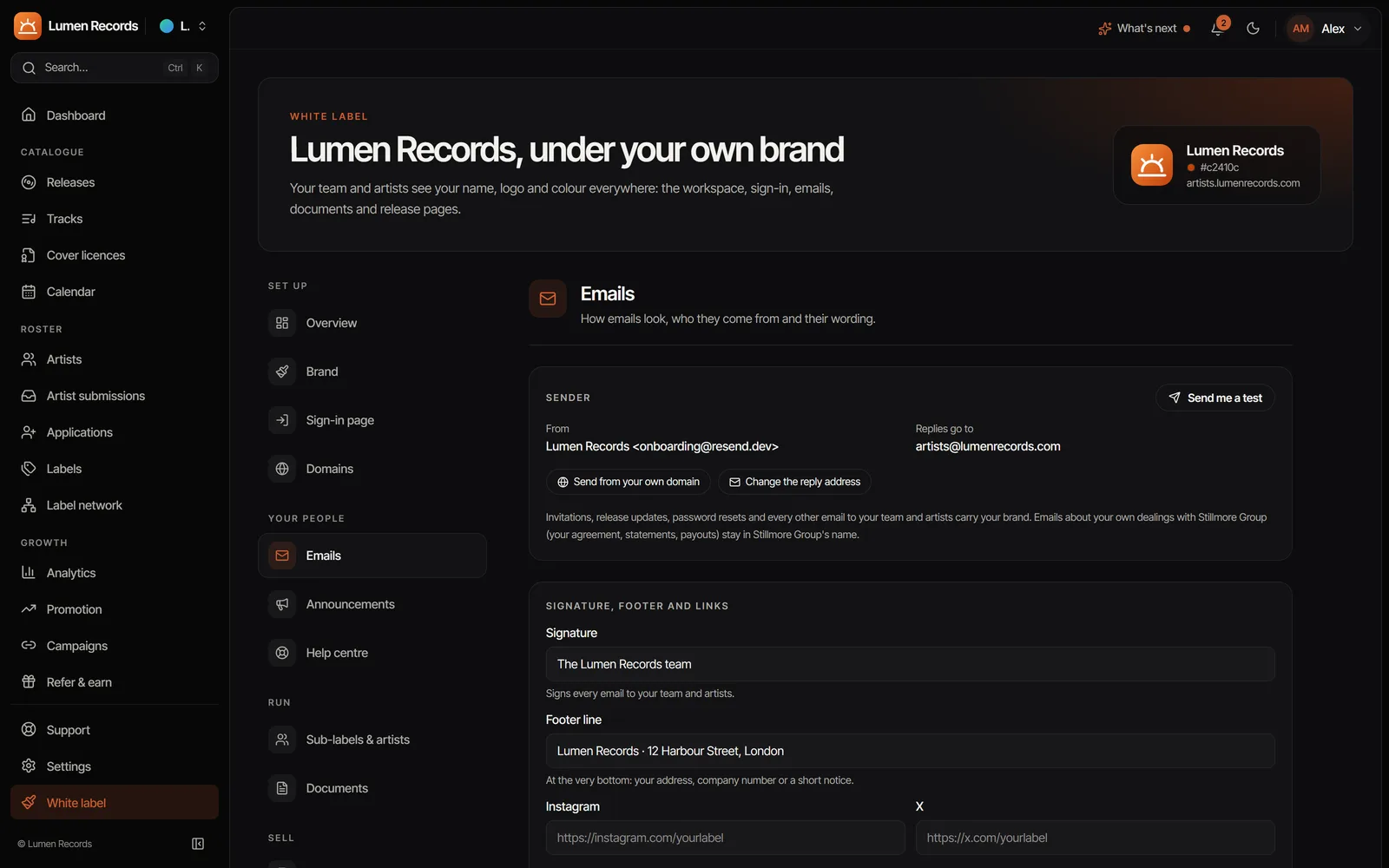Open the Sign-in page section
Screen dimensions: 1389x868
[x=372, y=420]
